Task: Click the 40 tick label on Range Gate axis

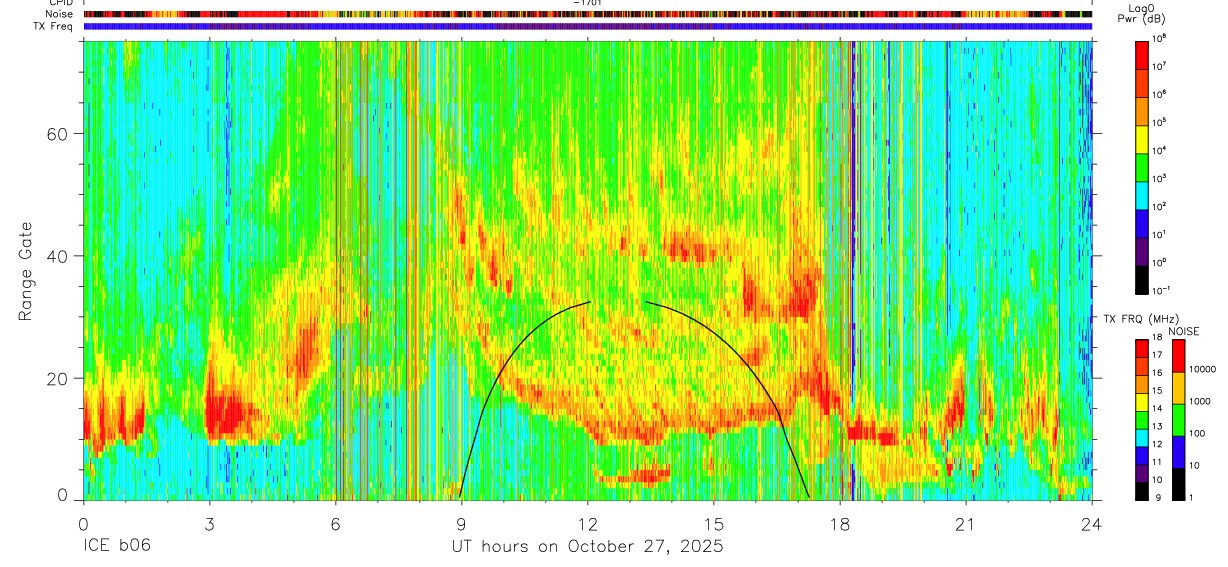Action: click(x=60, y=256)
